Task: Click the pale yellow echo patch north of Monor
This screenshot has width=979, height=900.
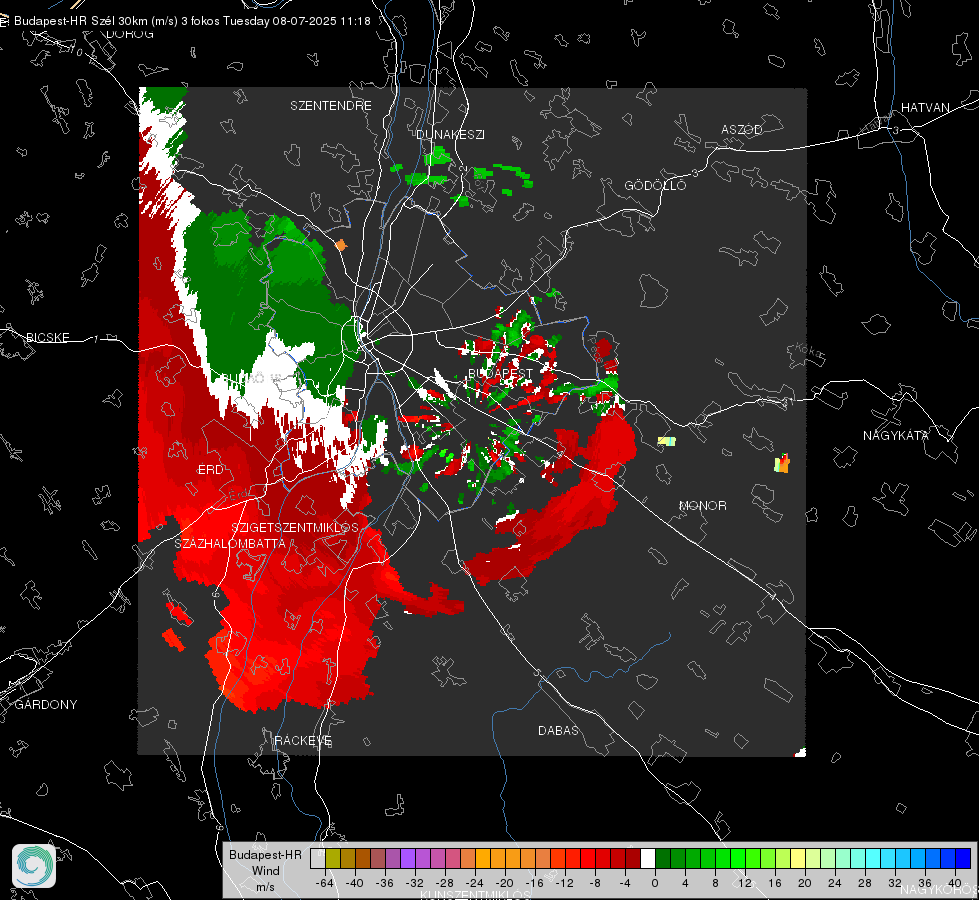Action: point(667,442)
